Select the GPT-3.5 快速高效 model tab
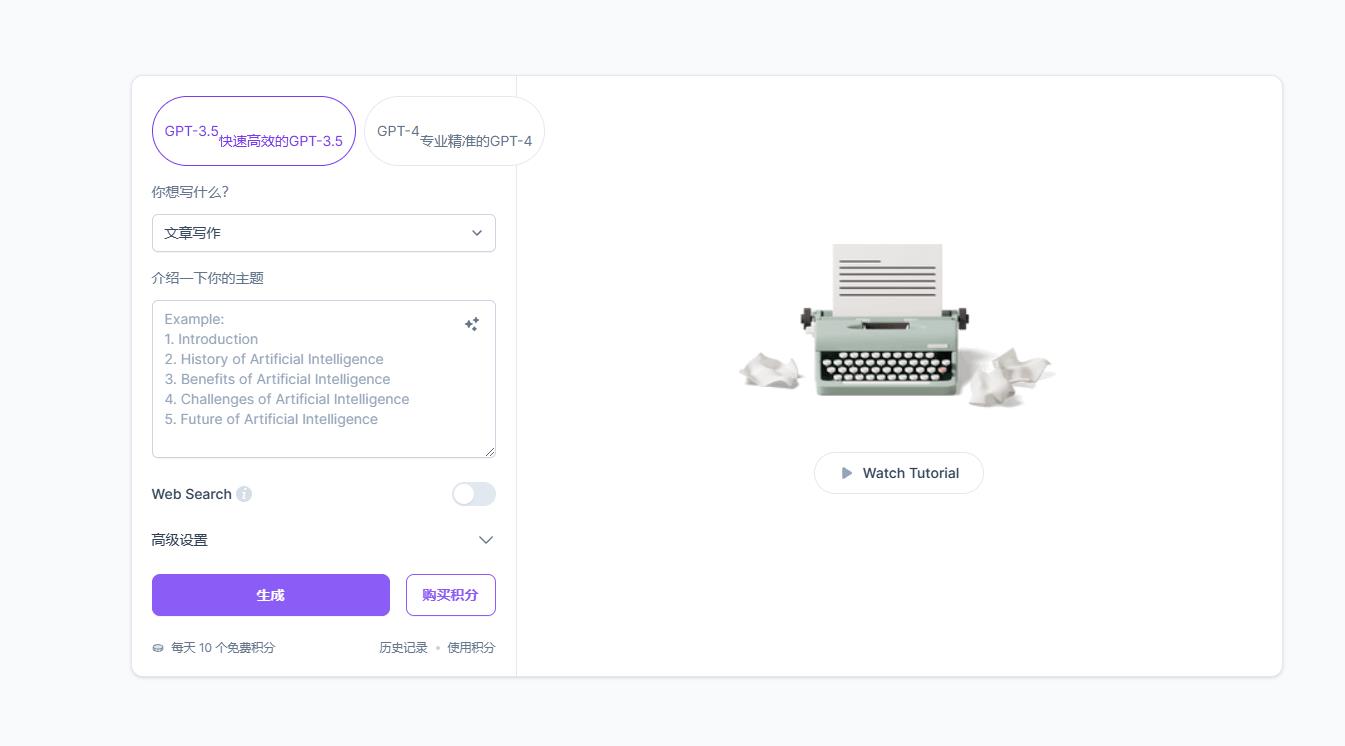Image resolution: width=1345 pixels, height=746 pixels. point(254,131)
